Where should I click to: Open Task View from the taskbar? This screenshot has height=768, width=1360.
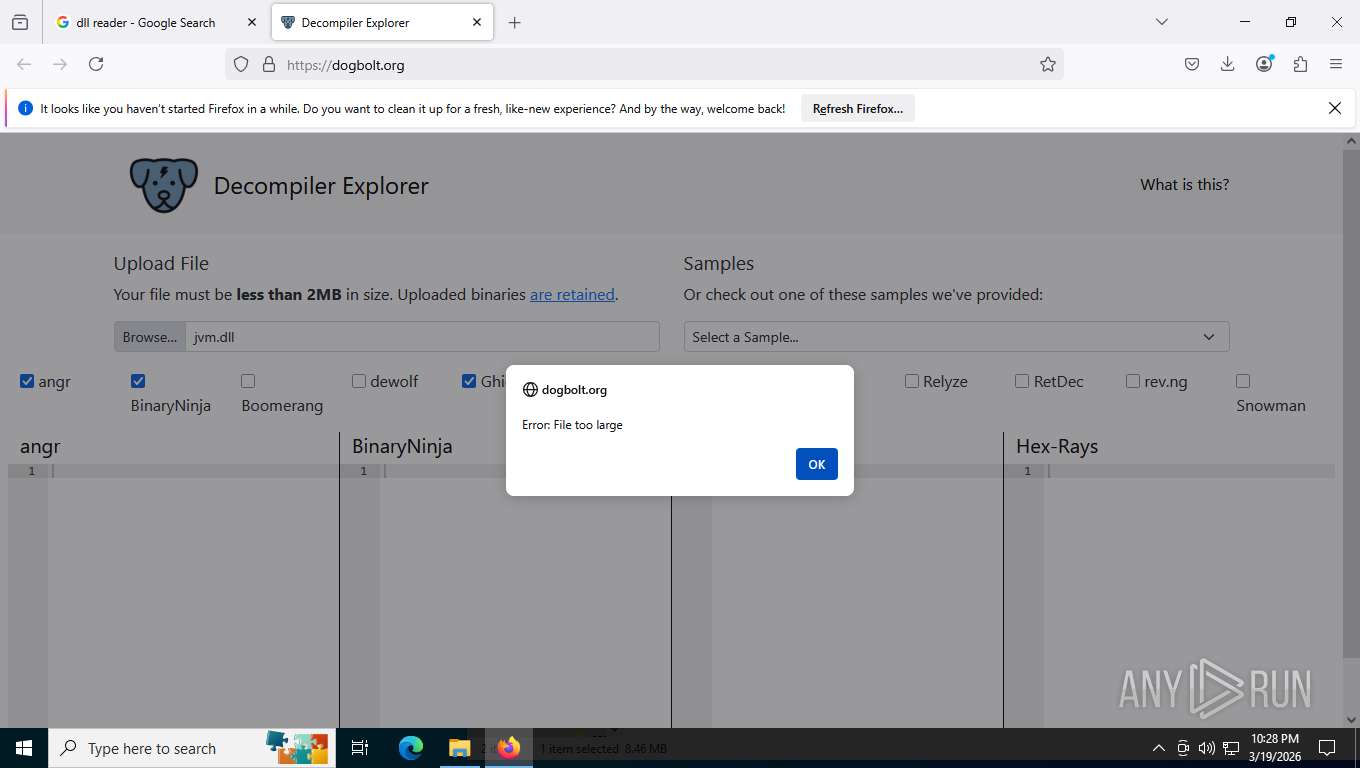click(x=360, y=748)
